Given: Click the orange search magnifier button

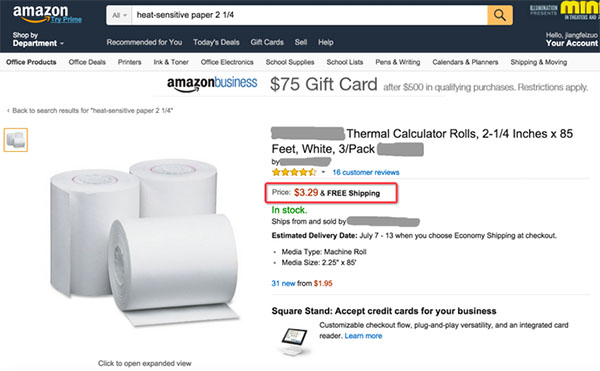Looking at the screenshot, I should (500, 15).
